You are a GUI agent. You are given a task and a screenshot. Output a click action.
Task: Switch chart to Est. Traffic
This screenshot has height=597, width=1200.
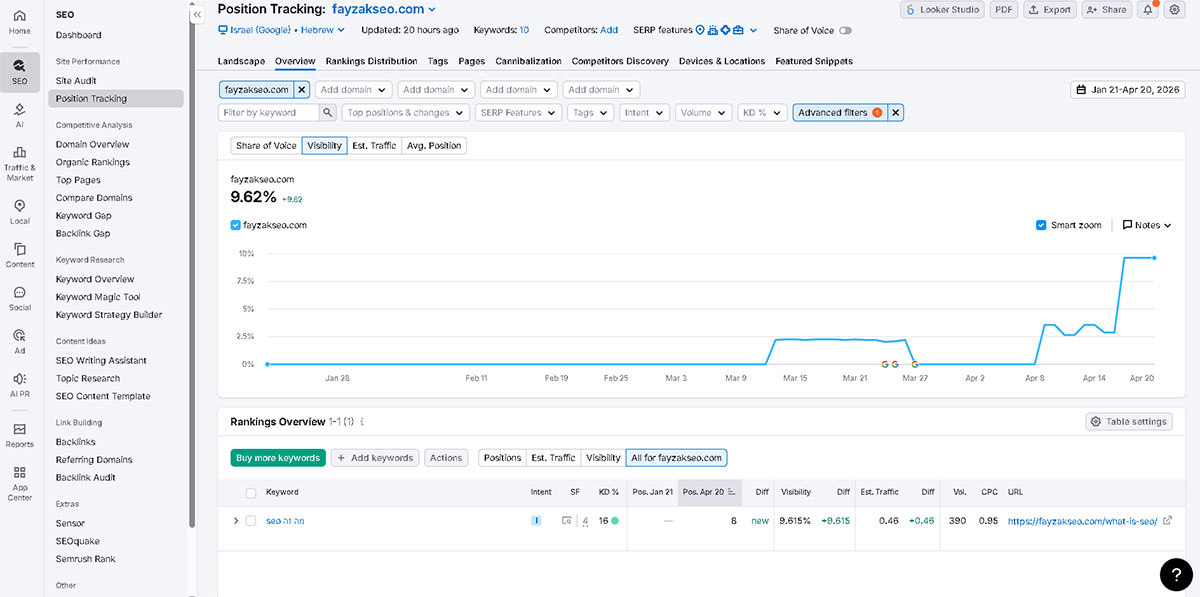pyautogui.click(x=375, y=146)
